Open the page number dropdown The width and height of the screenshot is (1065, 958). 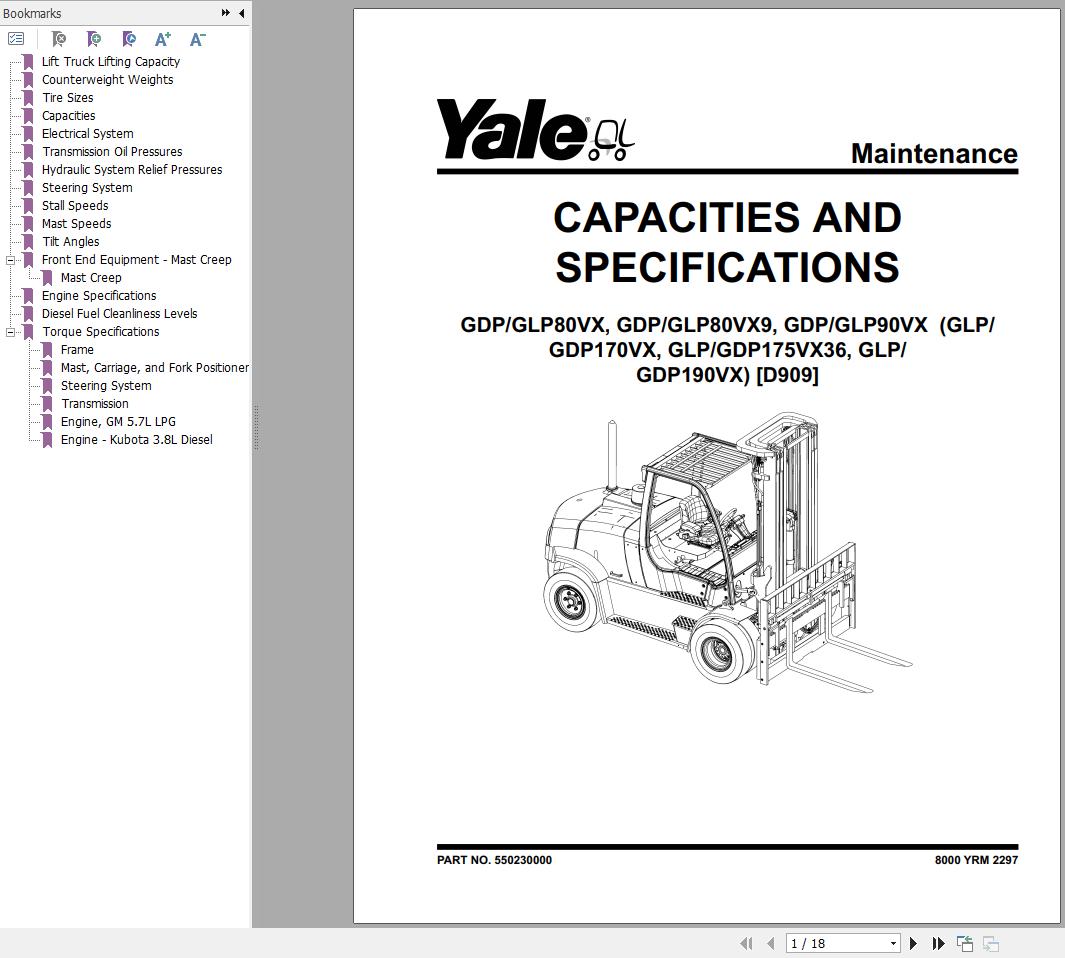pos(894,943)
